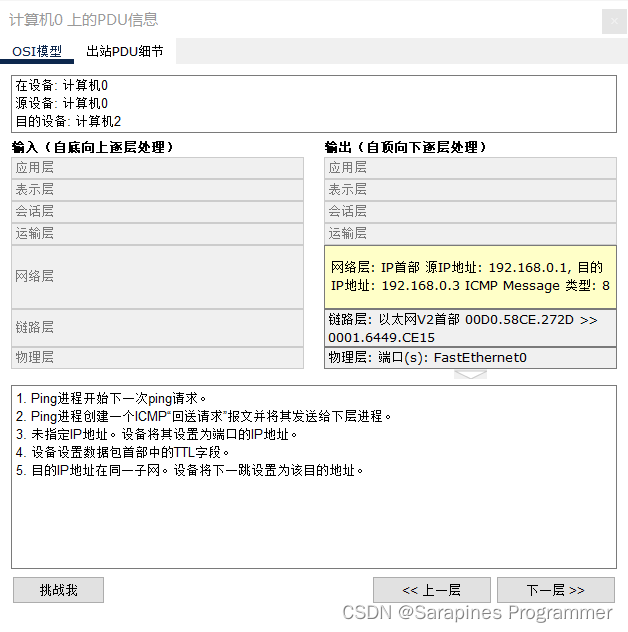Viewport: 628px width, 632px height.
Task: Click the window title 计算机0 上的PDU信息
Action: [x=83, y=20]
